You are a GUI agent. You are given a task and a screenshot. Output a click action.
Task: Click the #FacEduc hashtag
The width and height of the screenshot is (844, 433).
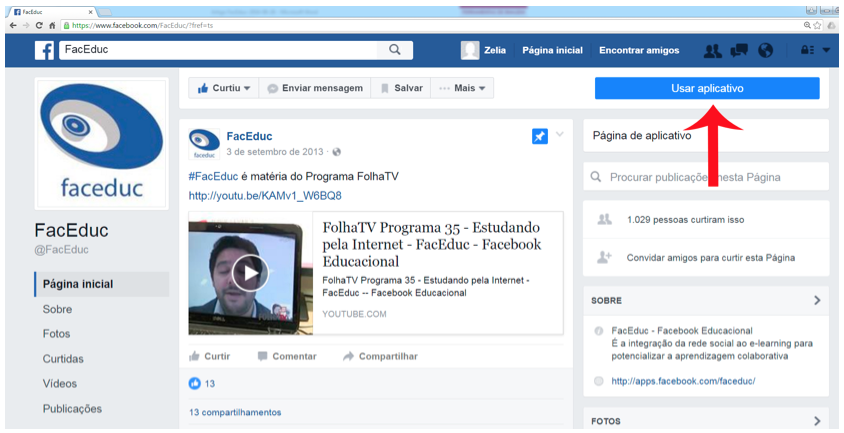click(x=213, y=176)
